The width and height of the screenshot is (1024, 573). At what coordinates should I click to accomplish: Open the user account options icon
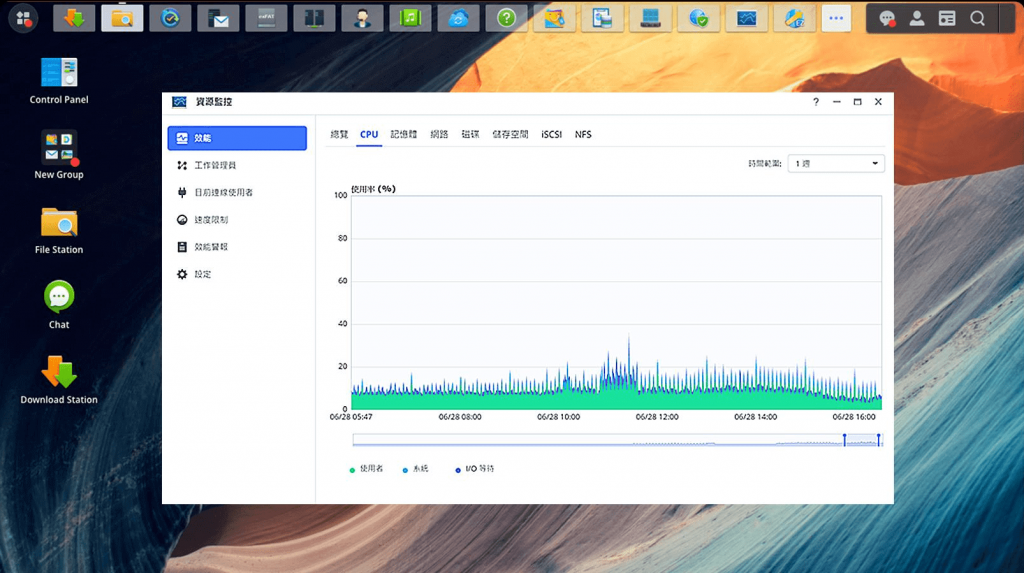(x=916, y=18)
